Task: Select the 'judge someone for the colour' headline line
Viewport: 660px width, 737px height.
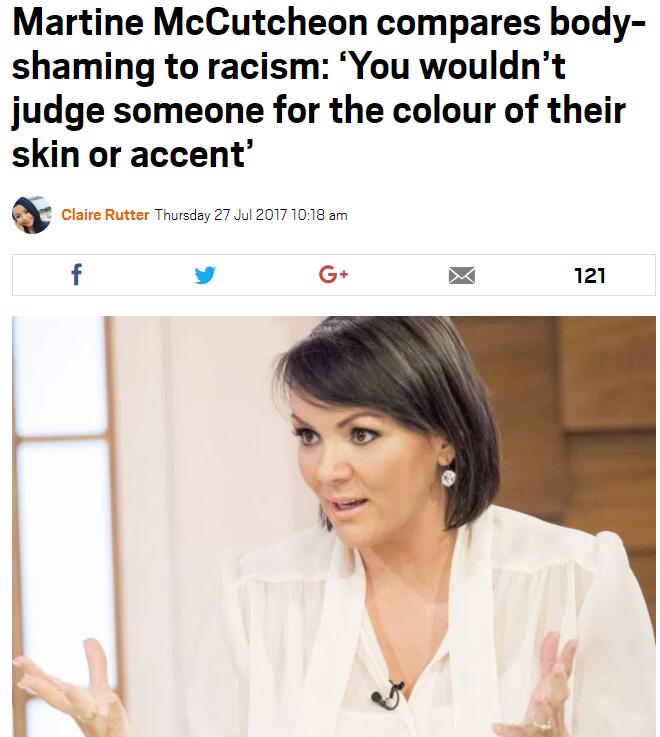Action: pyautogui.click(x=318, y=111)
